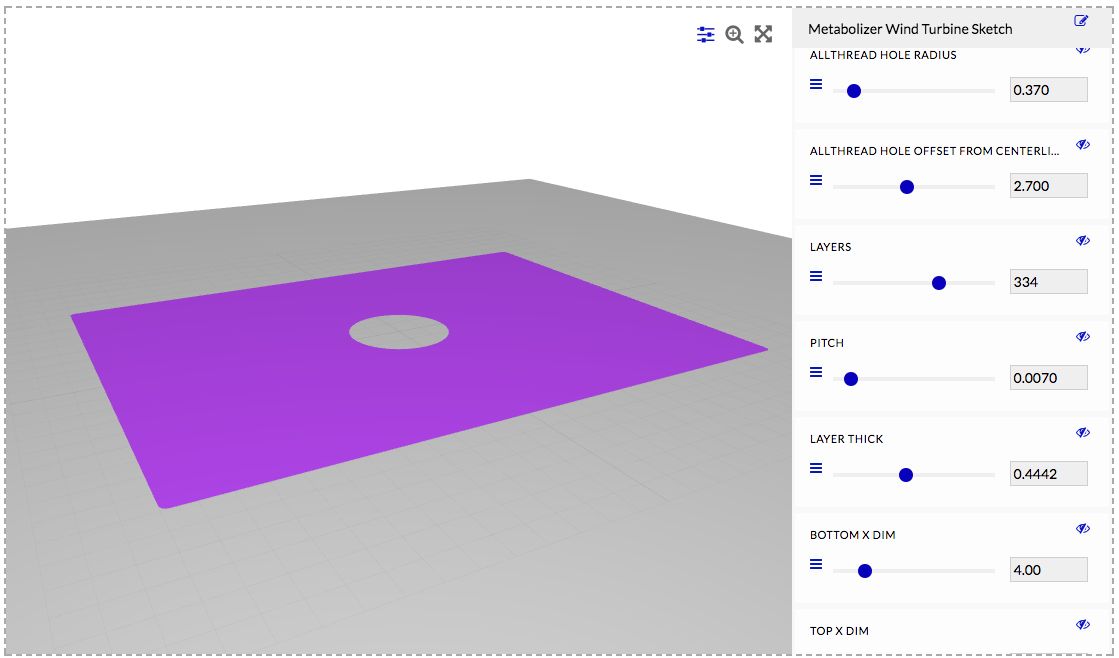Viewport: 1119px width, 658px height.
Task: Click the TOP X DIM parameter label
Action: pos(839,631)
